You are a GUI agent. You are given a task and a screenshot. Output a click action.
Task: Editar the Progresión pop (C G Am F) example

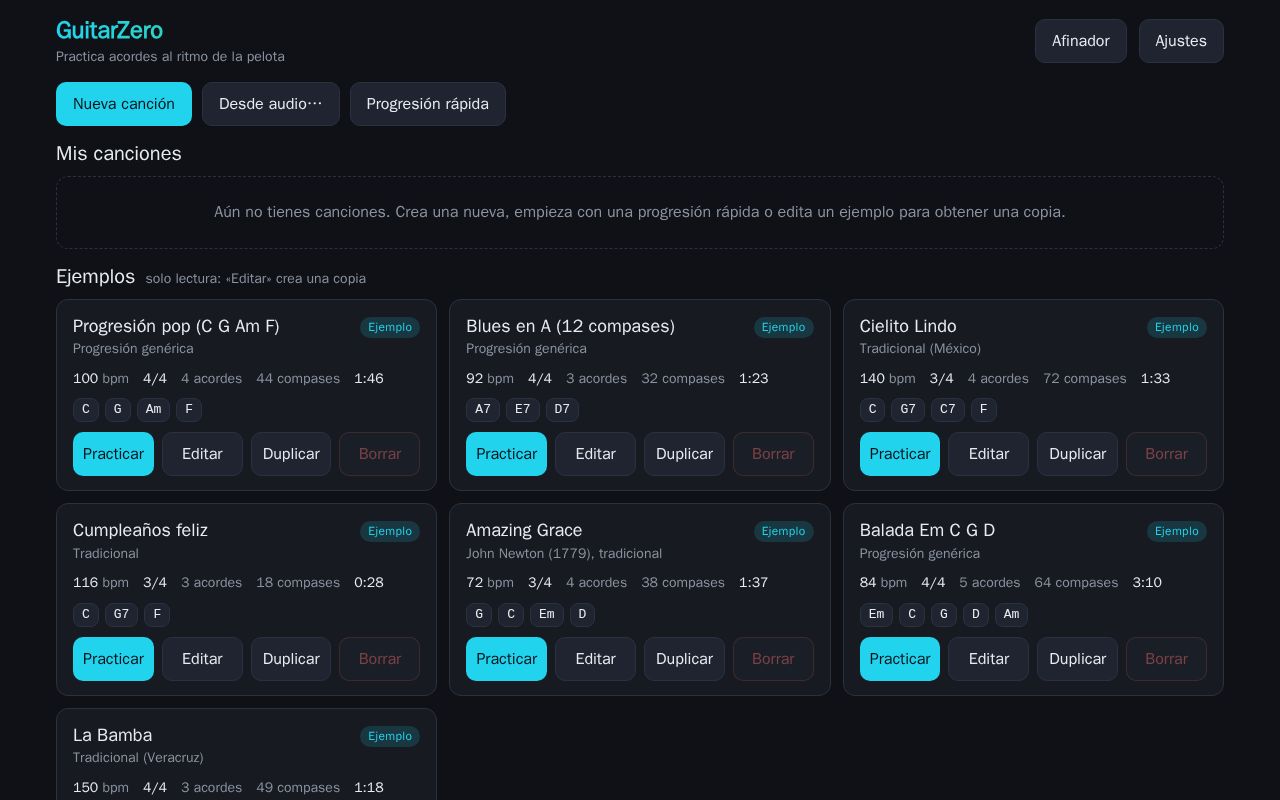point(202,454)
